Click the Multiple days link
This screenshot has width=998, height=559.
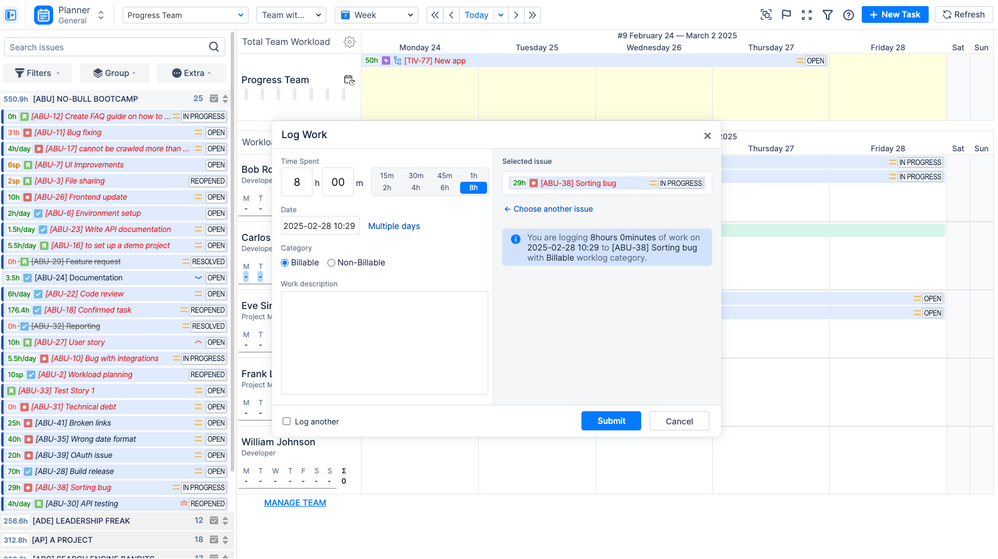(394, 226)
